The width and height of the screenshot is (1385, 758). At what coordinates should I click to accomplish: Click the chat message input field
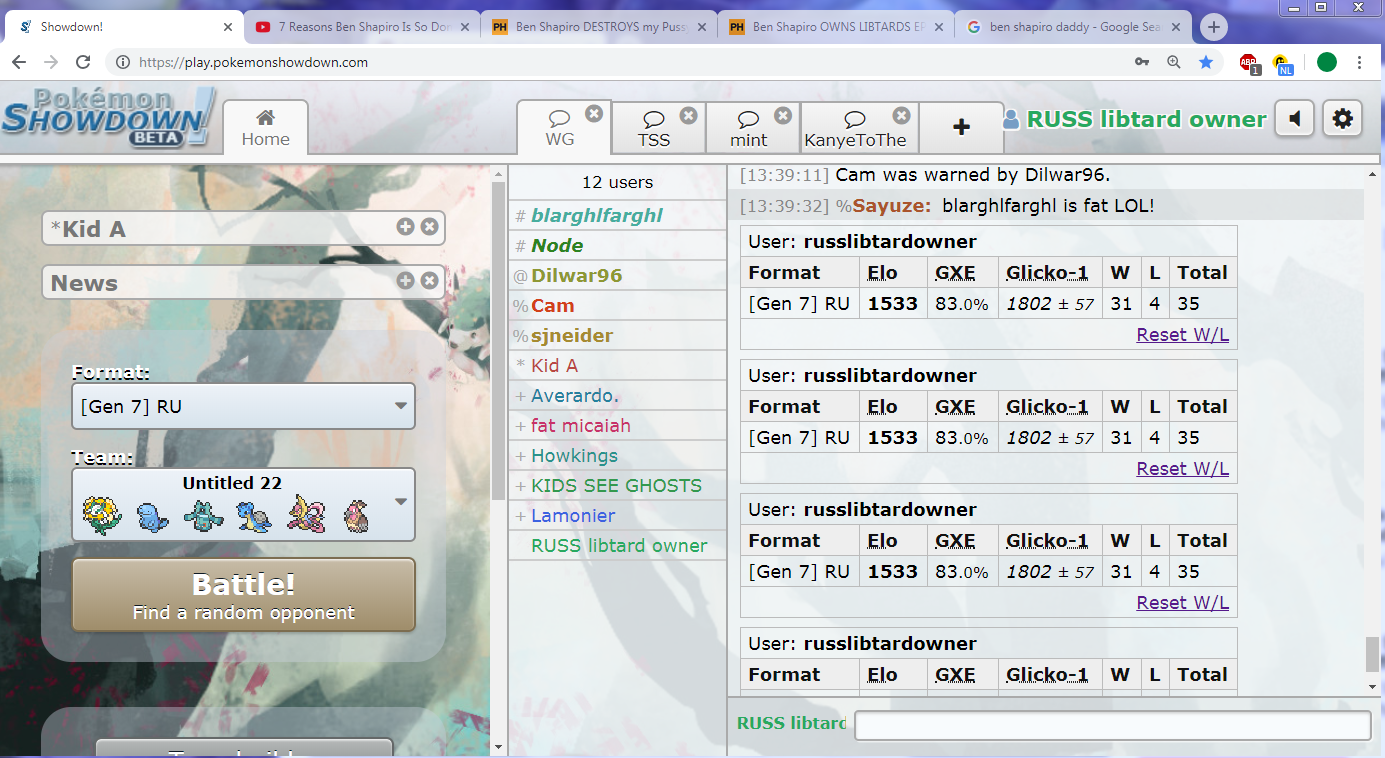(1112, 725)
